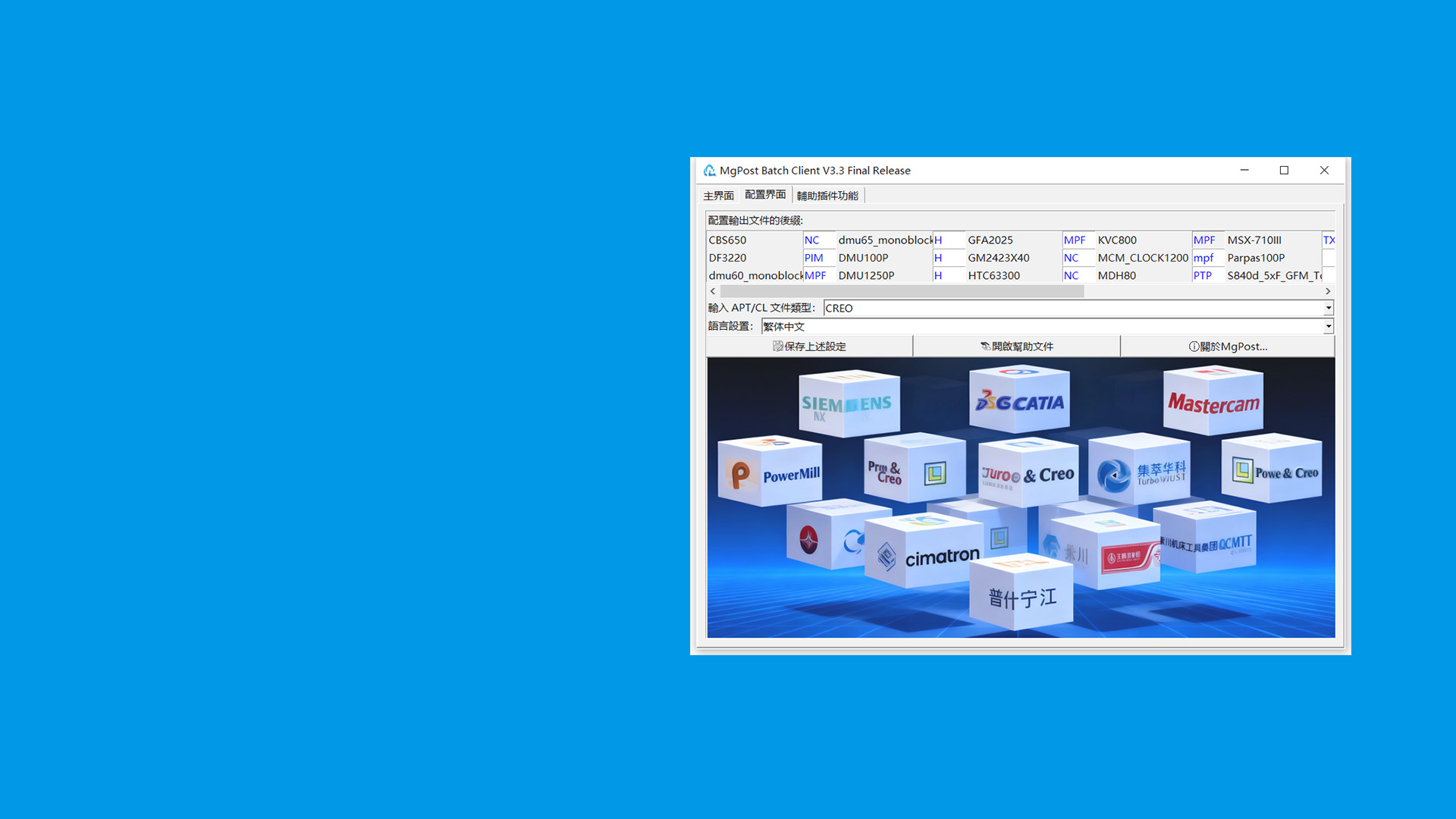The image size is (1456, 819).
Task: Select the GFA2025 entry
Action: click(1014, 240)
